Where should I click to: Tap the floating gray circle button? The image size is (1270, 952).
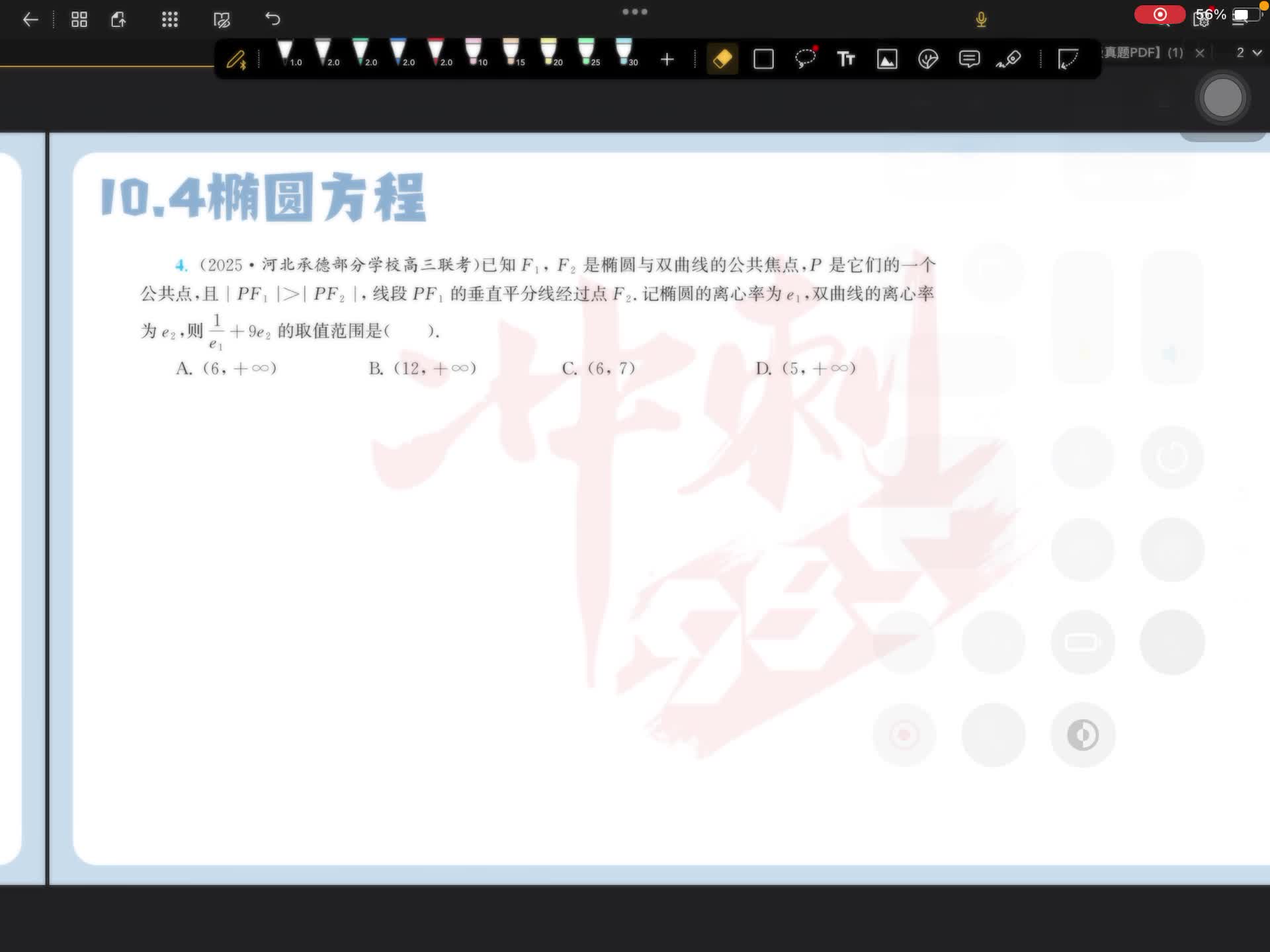pyautogui.click(x=1222, y=98)
